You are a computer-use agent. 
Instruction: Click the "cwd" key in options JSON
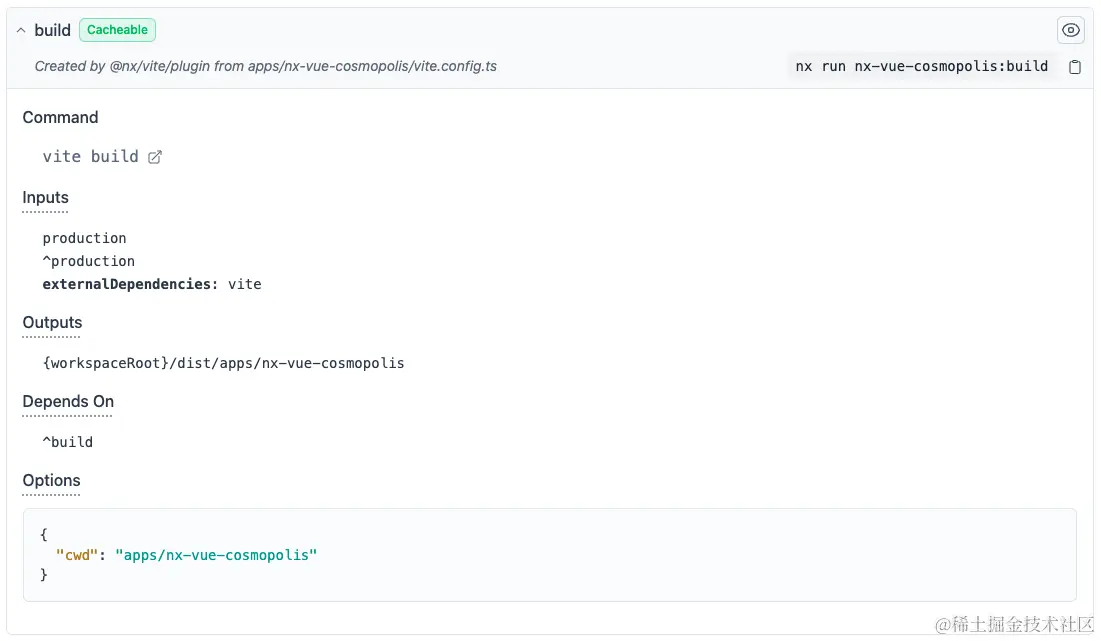[77, 555]
